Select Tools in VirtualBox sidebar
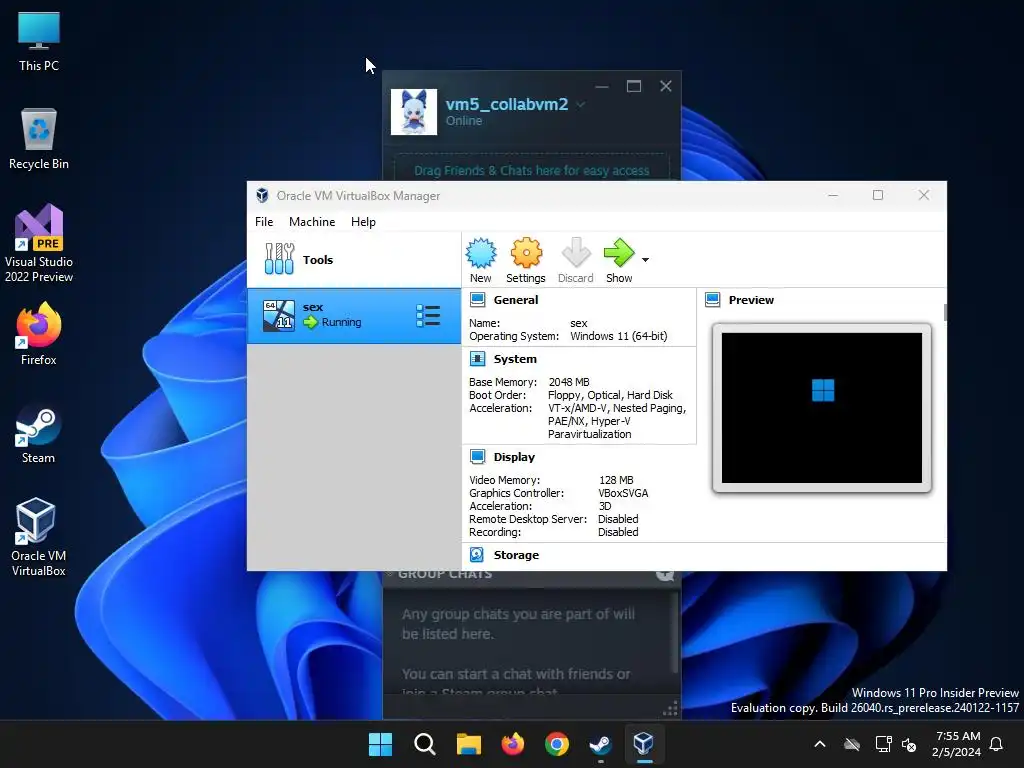This screenshot has width=1024, height=768. 354,260
